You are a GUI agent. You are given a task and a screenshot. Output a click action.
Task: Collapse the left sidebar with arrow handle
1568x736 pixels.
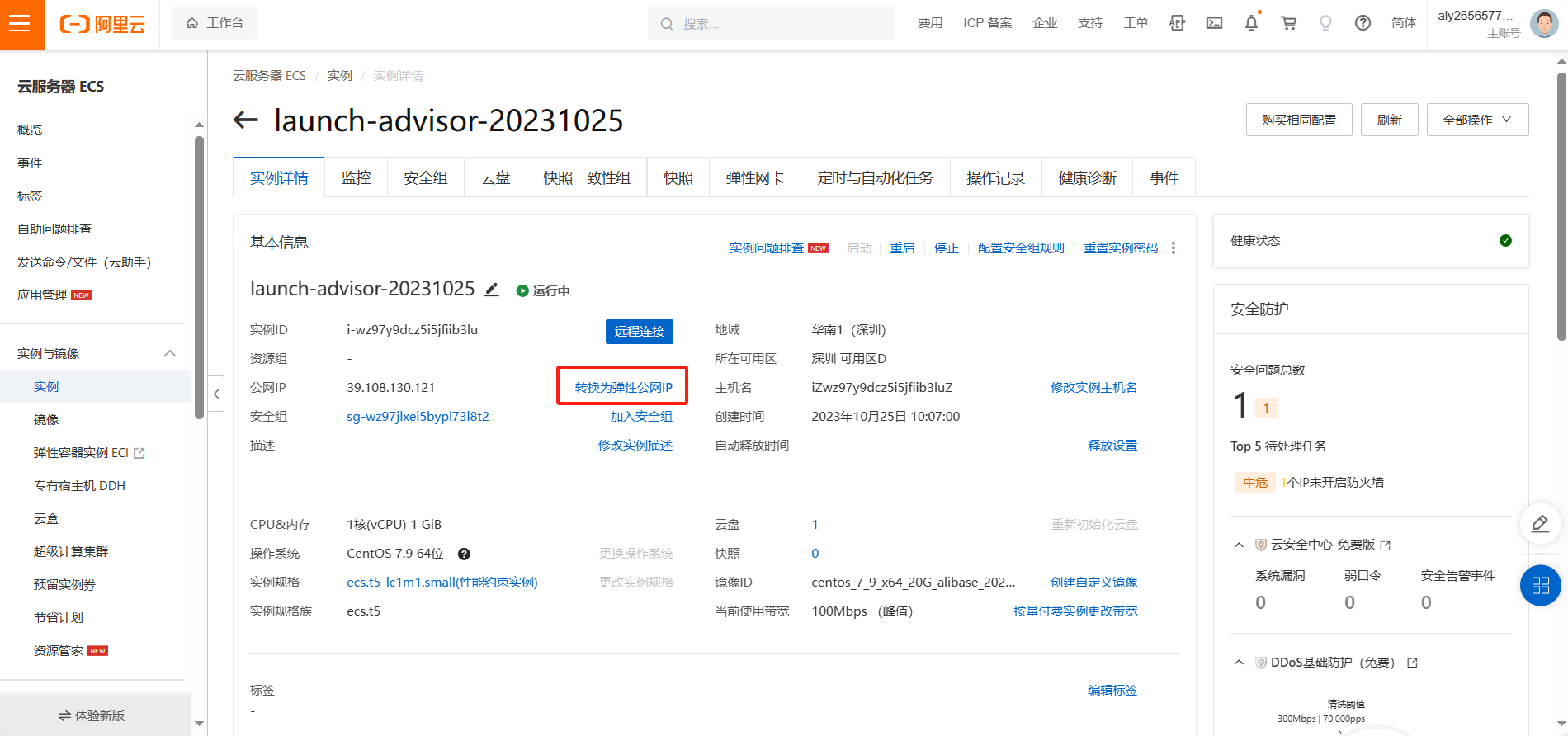[216, 394]
